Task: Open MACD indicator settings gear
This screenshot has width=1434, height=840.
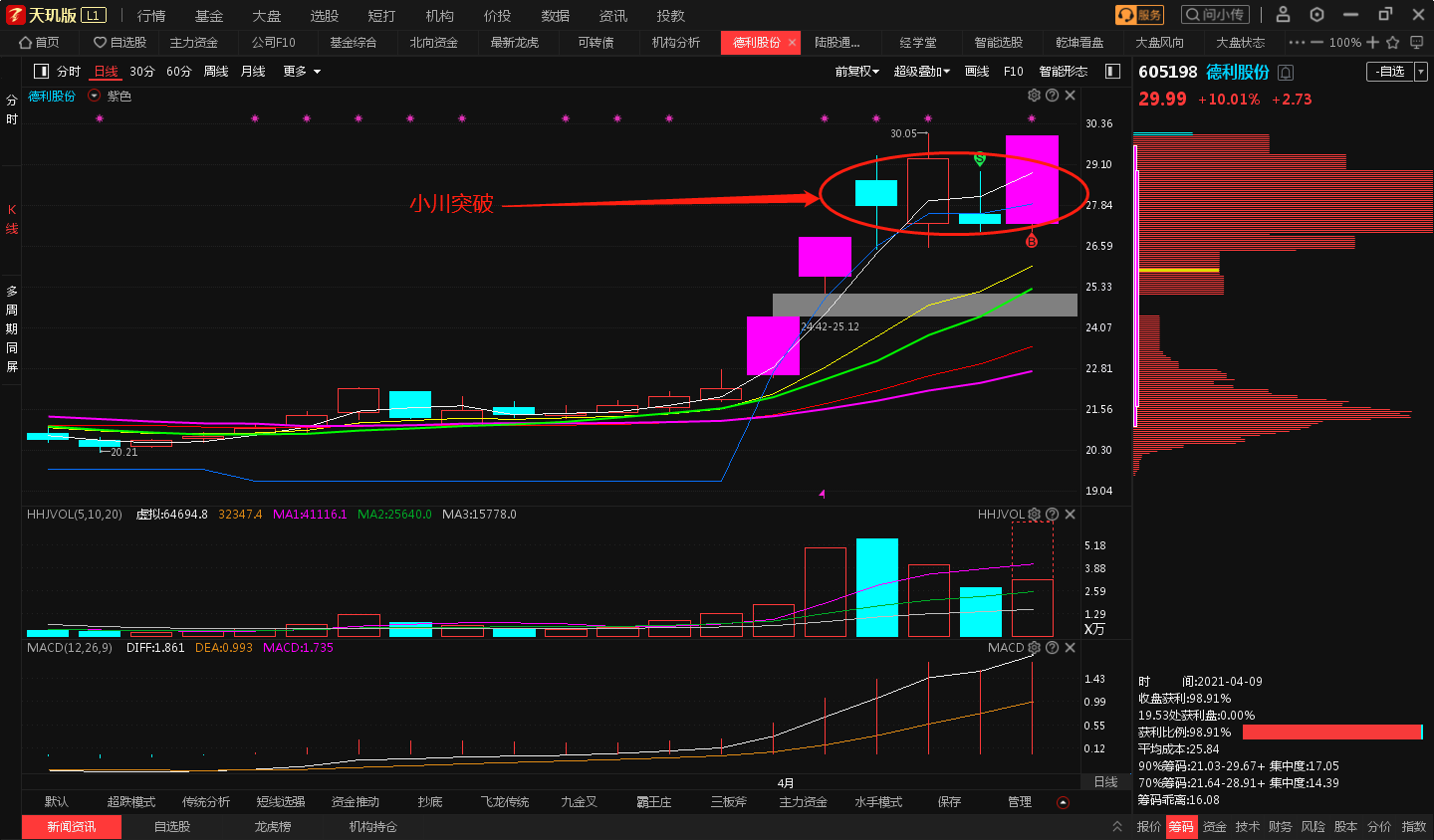Action: pos(1034,648)
